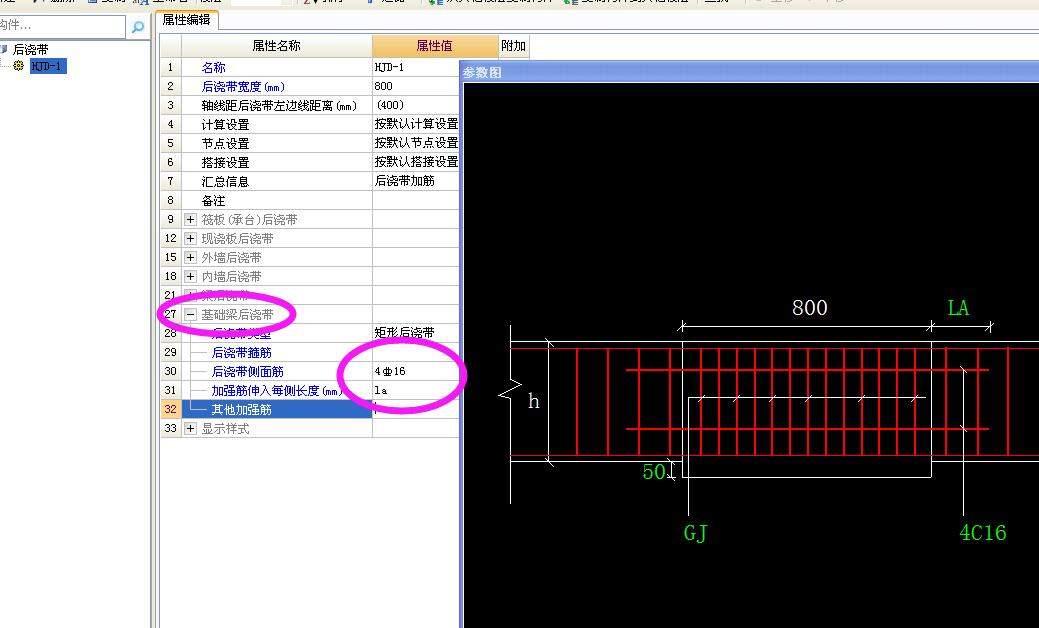The image size is (1039, 628).
Task: Click the 附加 column header
Action: [514, 46]
